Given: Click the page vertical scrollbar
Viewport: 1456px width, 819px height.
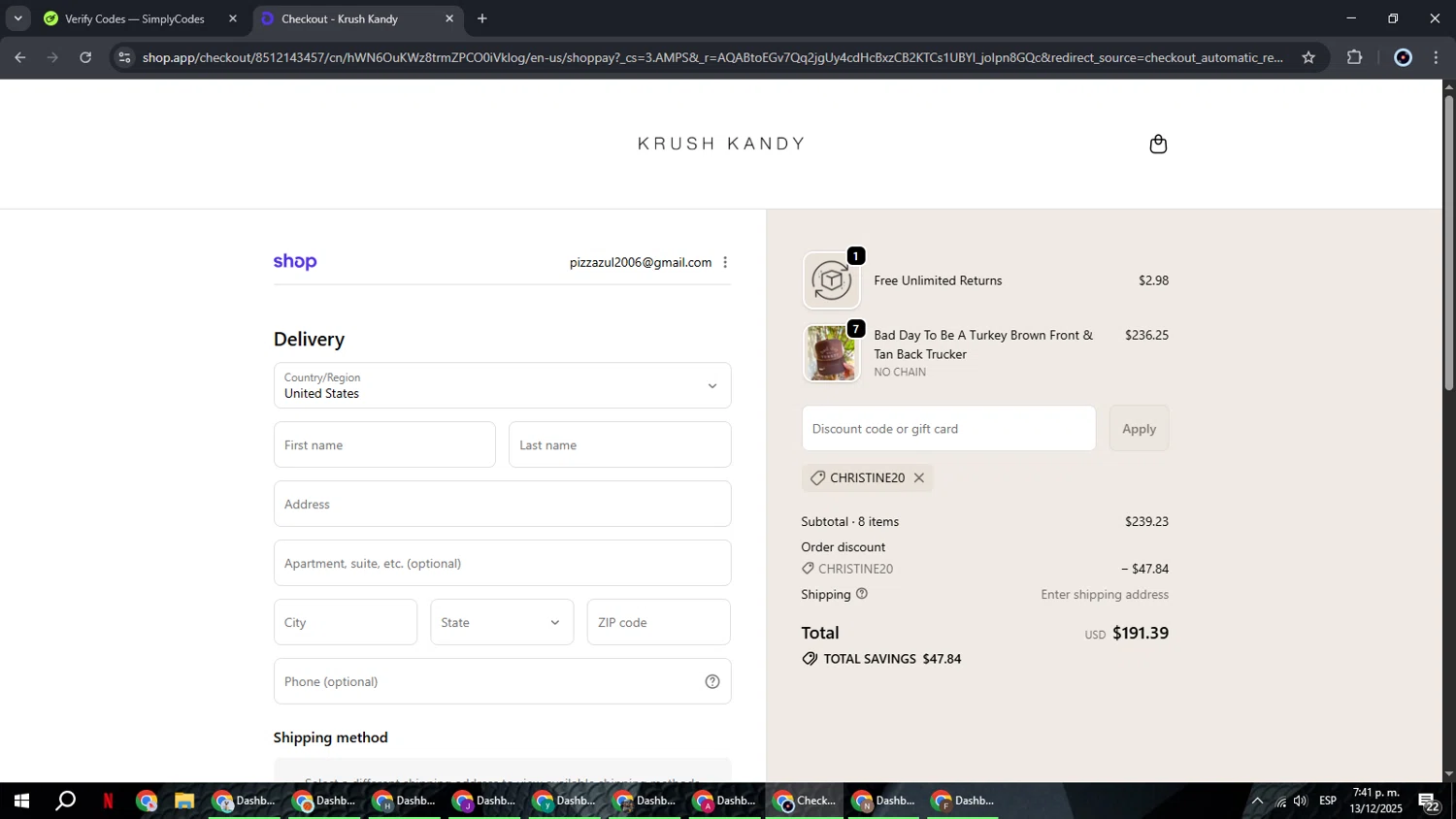Looking at the screenshot, I should [x=1448, y=243].
